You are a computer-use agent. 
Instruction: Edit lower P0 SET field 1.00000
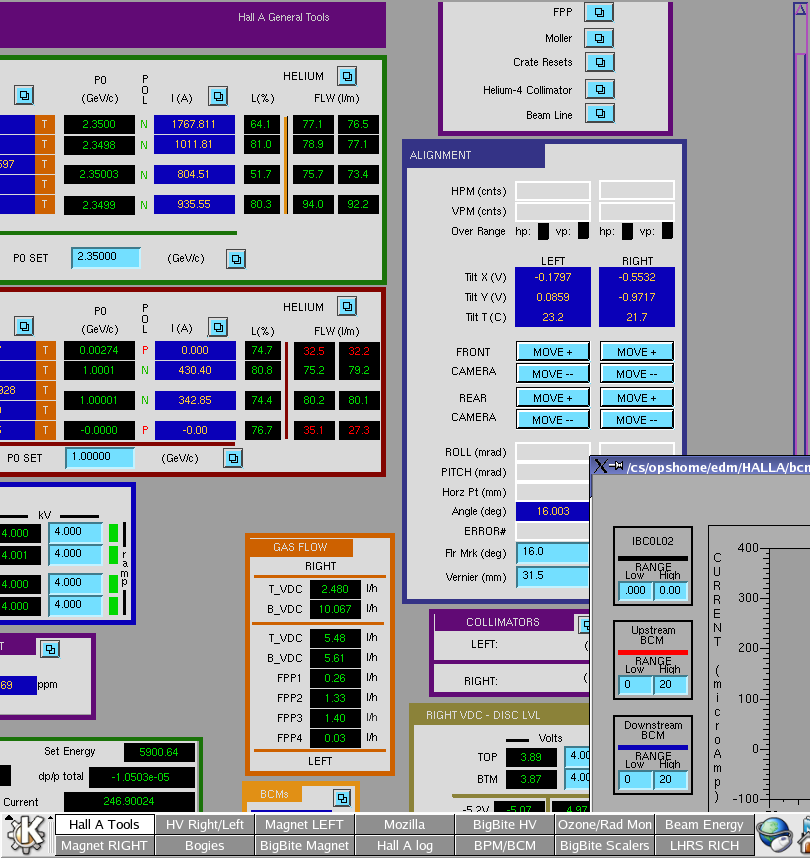pos(100,457)
